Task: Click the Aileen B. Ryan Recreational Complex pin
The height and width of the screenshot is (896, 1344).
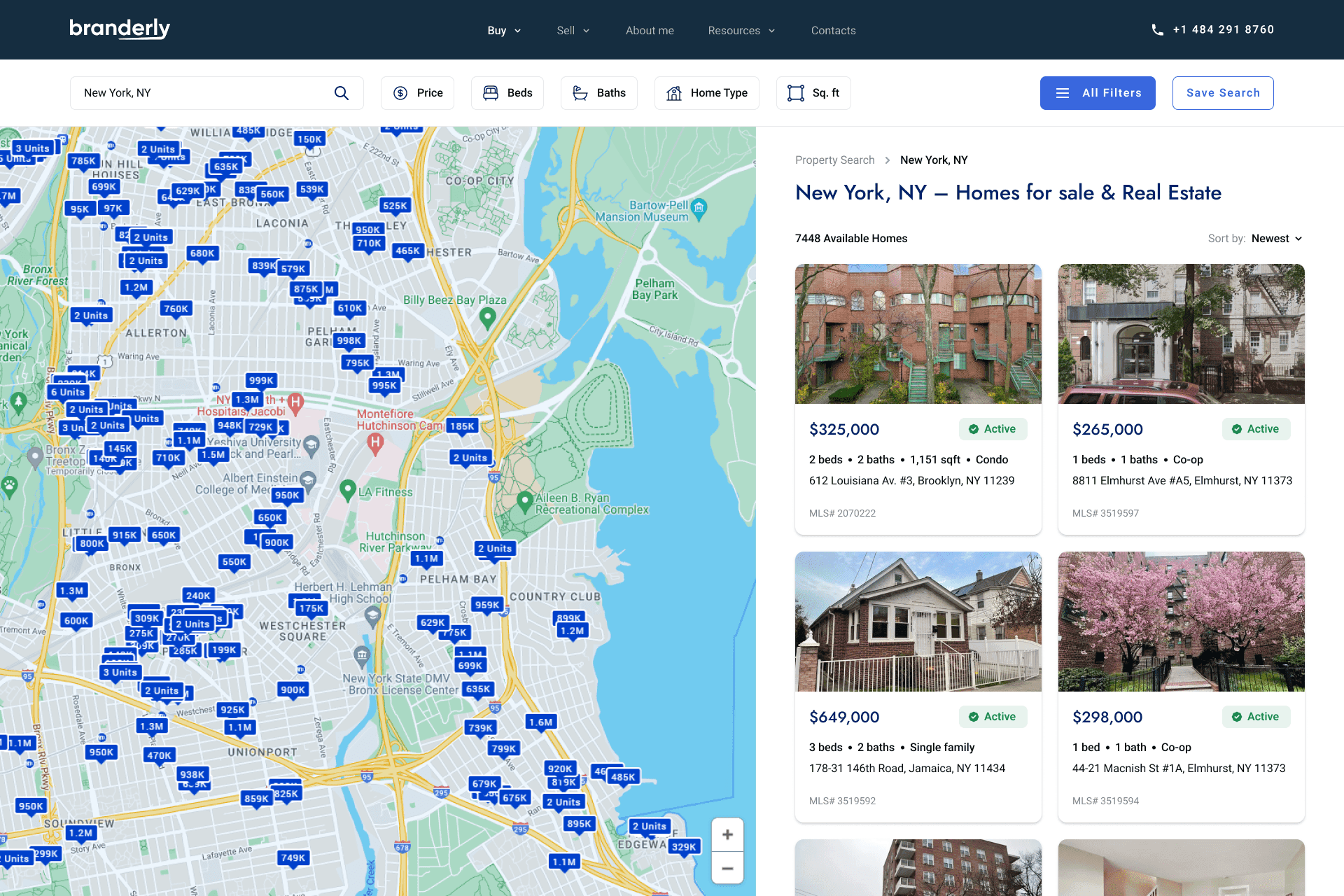Action: coord(525,502)
